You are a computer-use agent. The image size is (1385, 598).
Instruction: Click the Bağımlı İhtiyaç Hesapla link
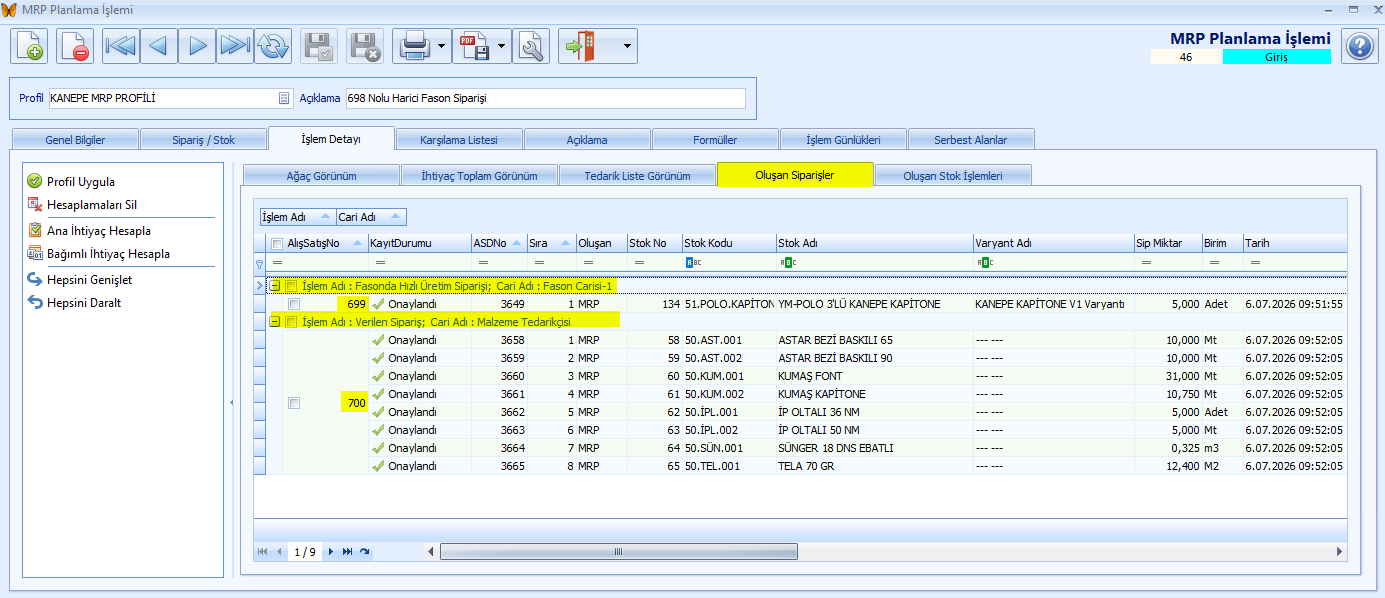point(108,254)
